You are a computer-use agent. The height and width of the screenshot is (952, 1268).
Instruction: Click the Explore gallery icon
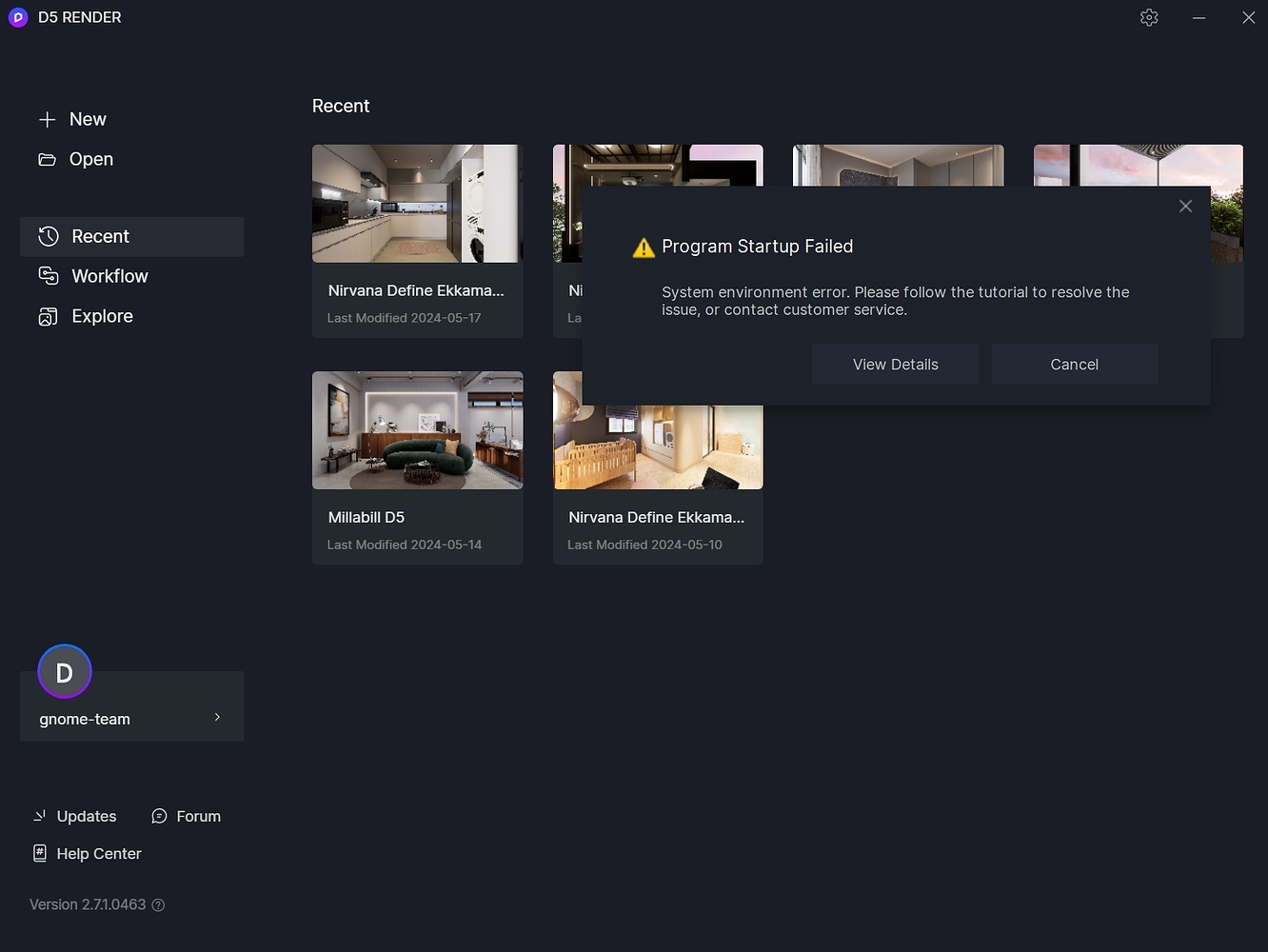point(49,316)
